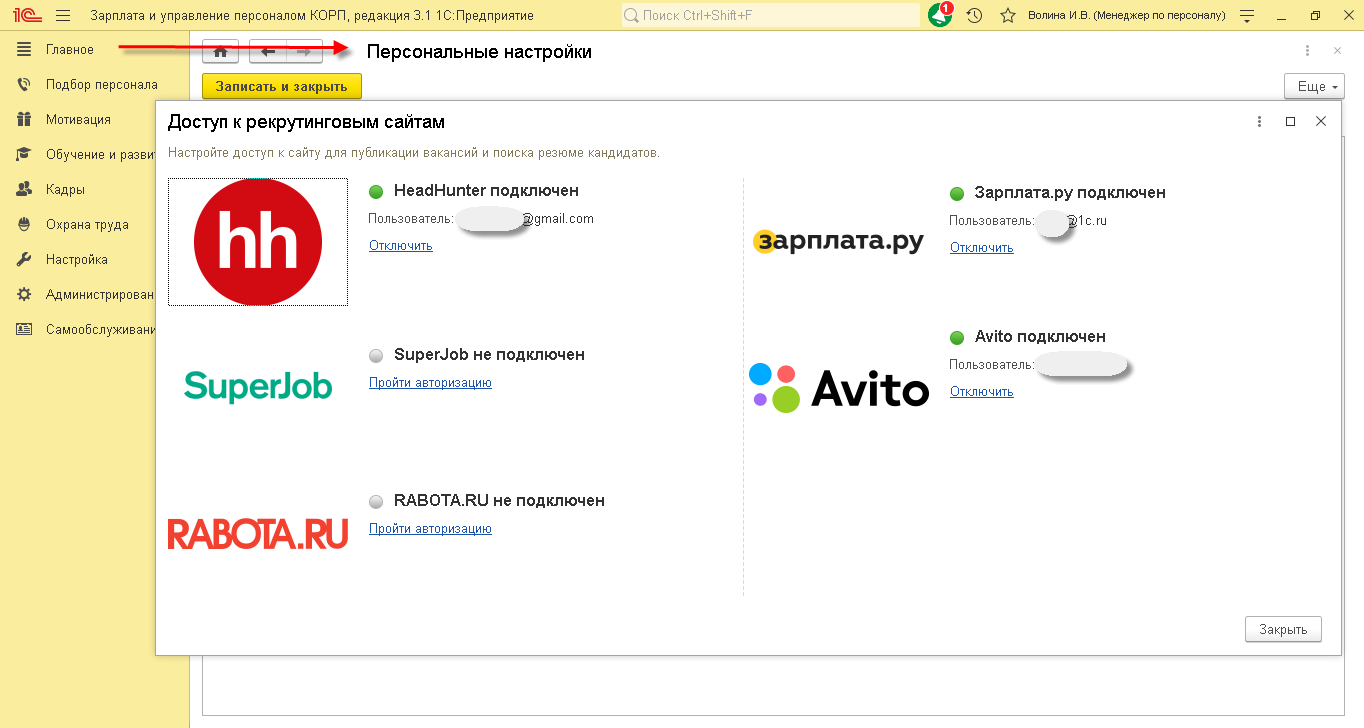Close recruiting sites dialog with X
The width and height of the screenshot is (1364, 728).
click(1321, 122)
